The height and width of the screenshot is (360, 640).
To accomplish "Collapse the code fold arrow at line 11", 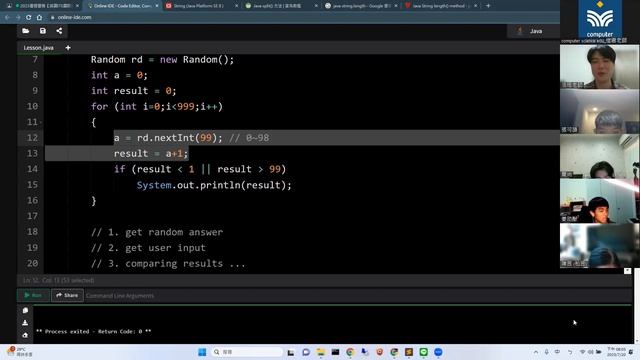I will click(41, 122).
